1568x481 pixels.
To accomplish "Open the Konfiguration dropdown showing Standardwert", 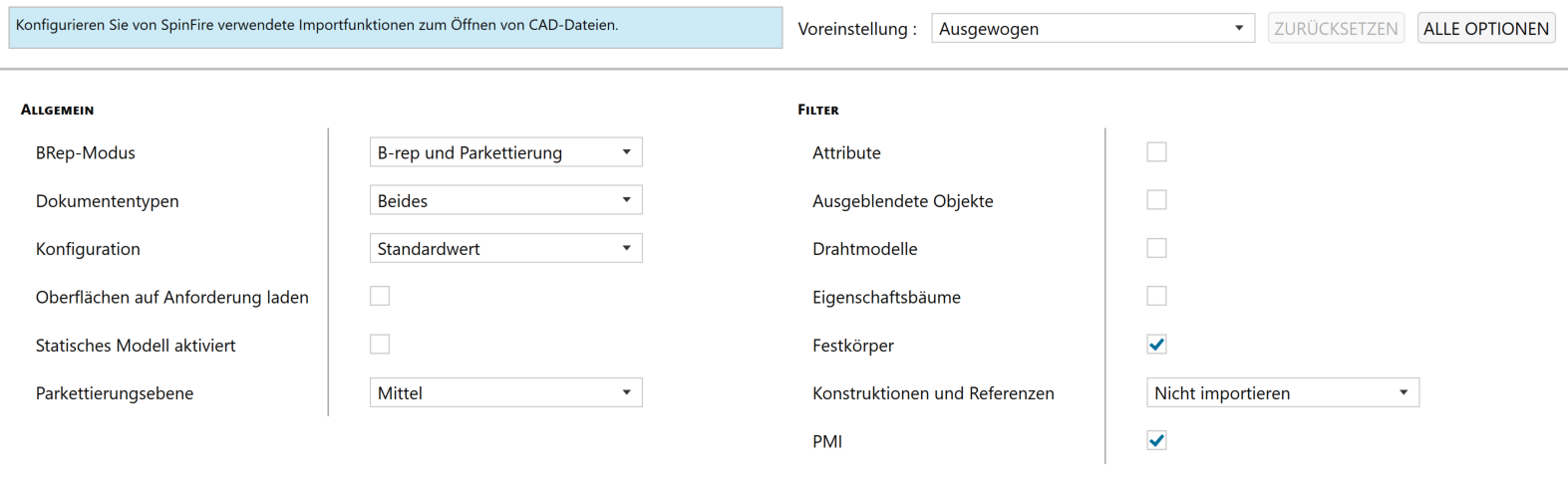I will [505, 248].
